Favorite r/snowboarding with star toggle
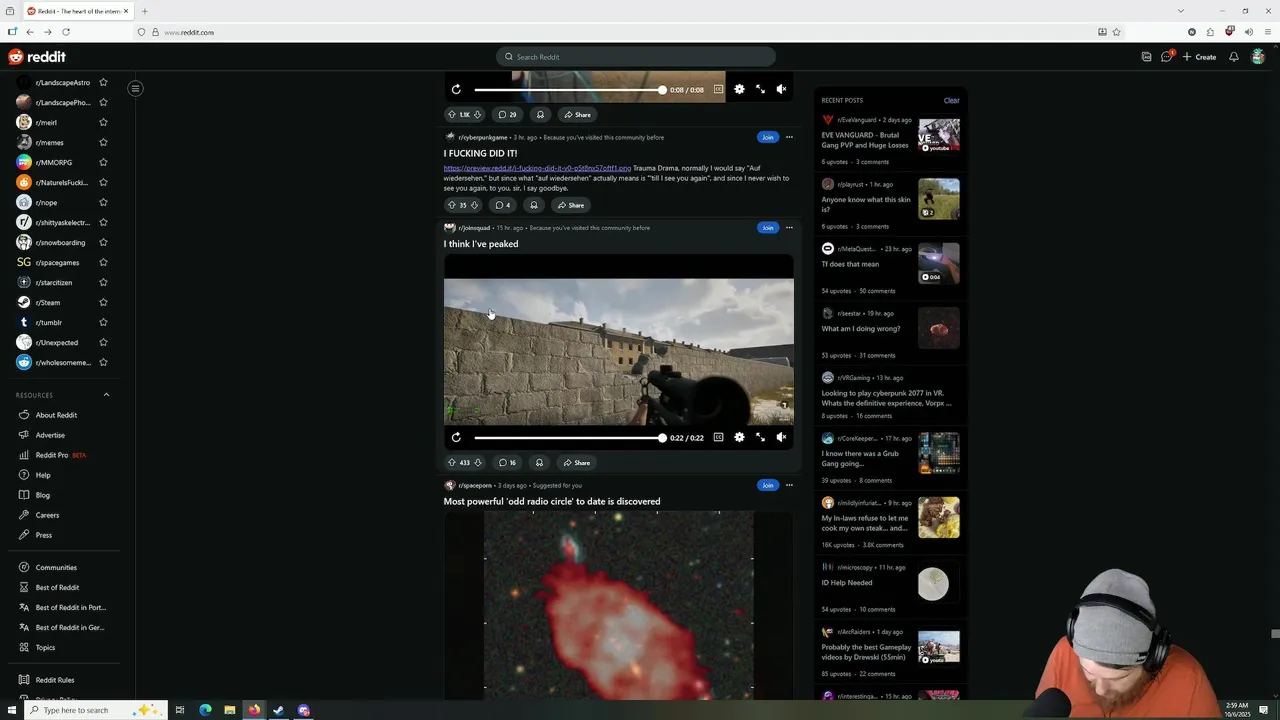This screenshot has height=720, width=1280. [x=103, y=242]
